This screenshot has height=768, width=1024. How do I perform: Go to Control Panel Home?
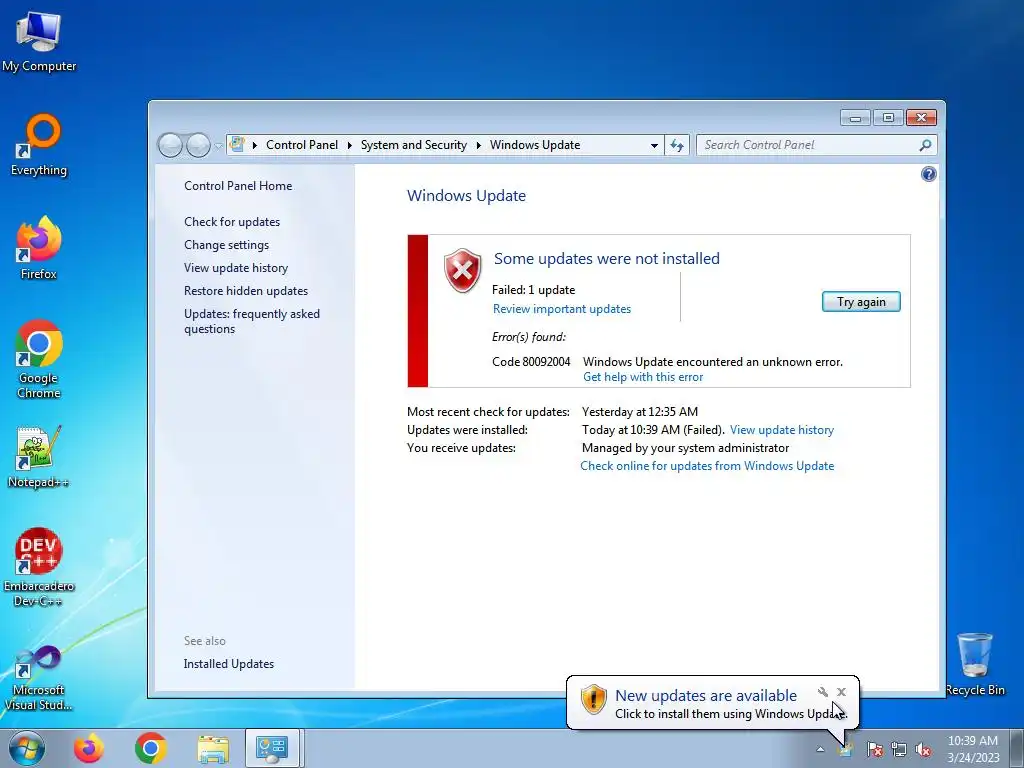[x=238, y=185]
